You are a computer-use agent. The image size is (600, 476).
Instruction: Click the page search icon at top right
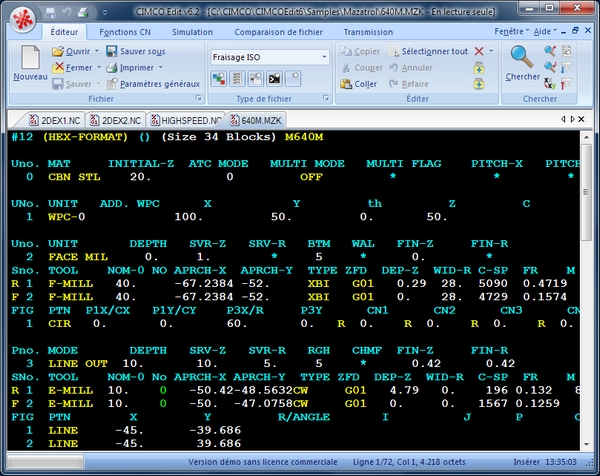coord(566,51)
